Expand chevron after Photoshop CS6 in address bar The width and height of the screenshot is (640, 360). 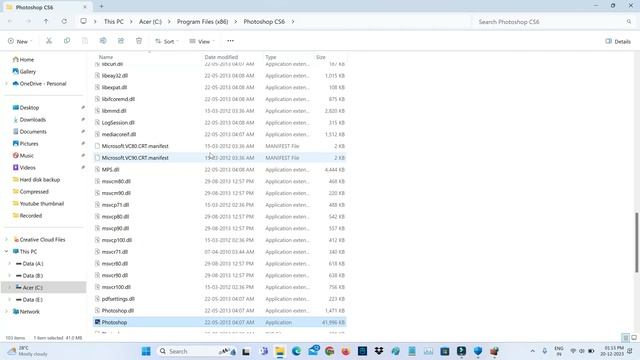pos(293,22)
